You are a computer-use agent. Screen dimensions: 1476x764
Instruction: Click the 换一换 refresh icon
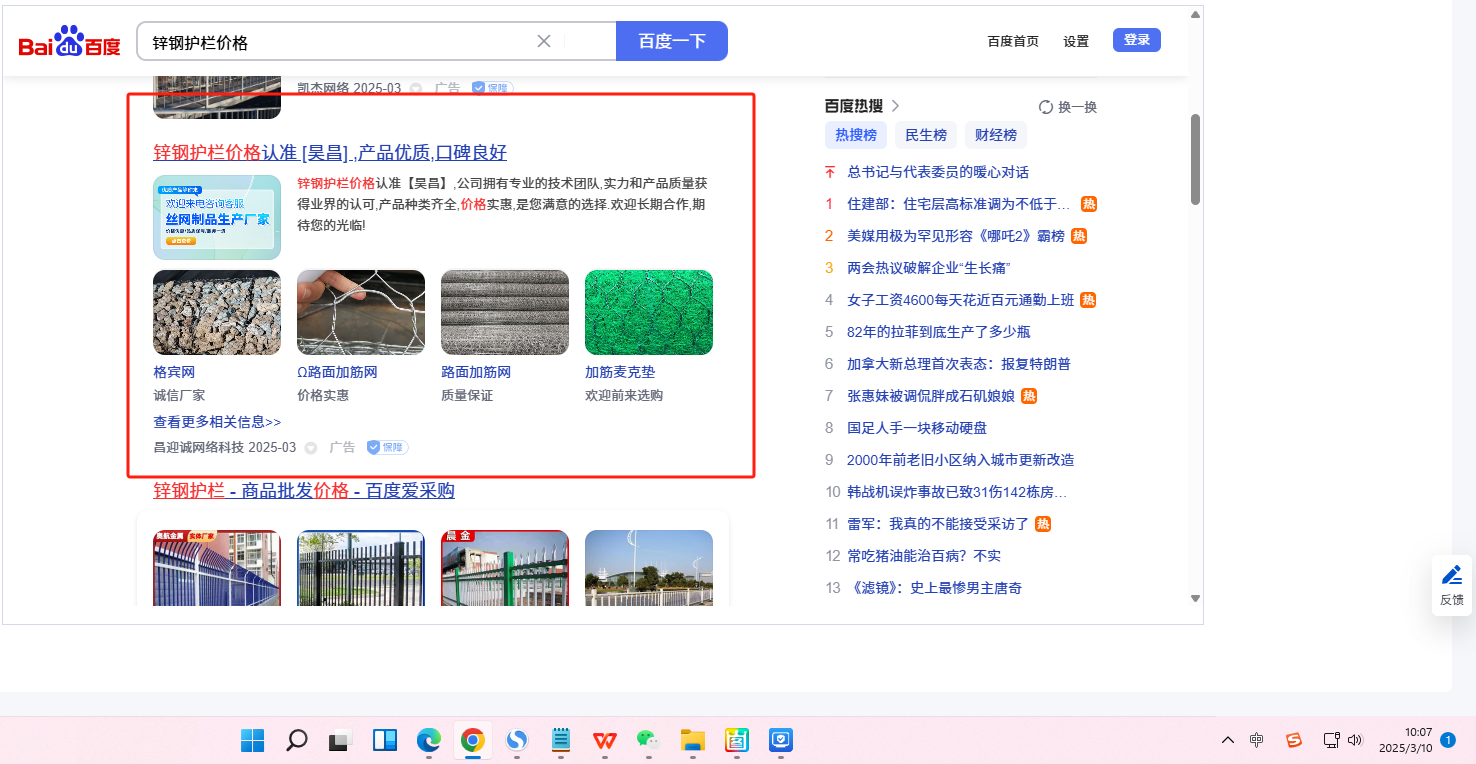point(1046,107)
